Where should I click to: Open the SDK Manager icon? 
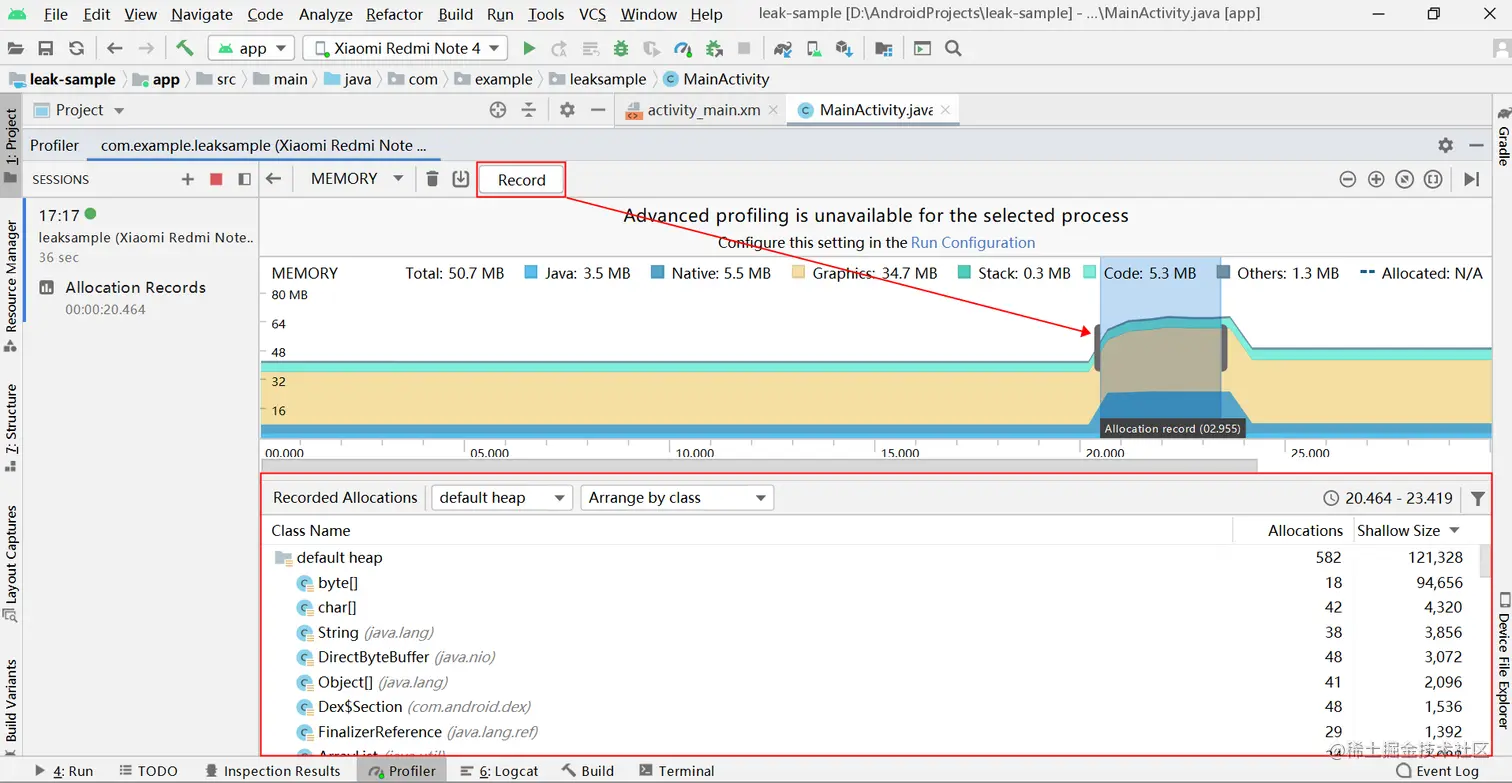pos(844,48)
